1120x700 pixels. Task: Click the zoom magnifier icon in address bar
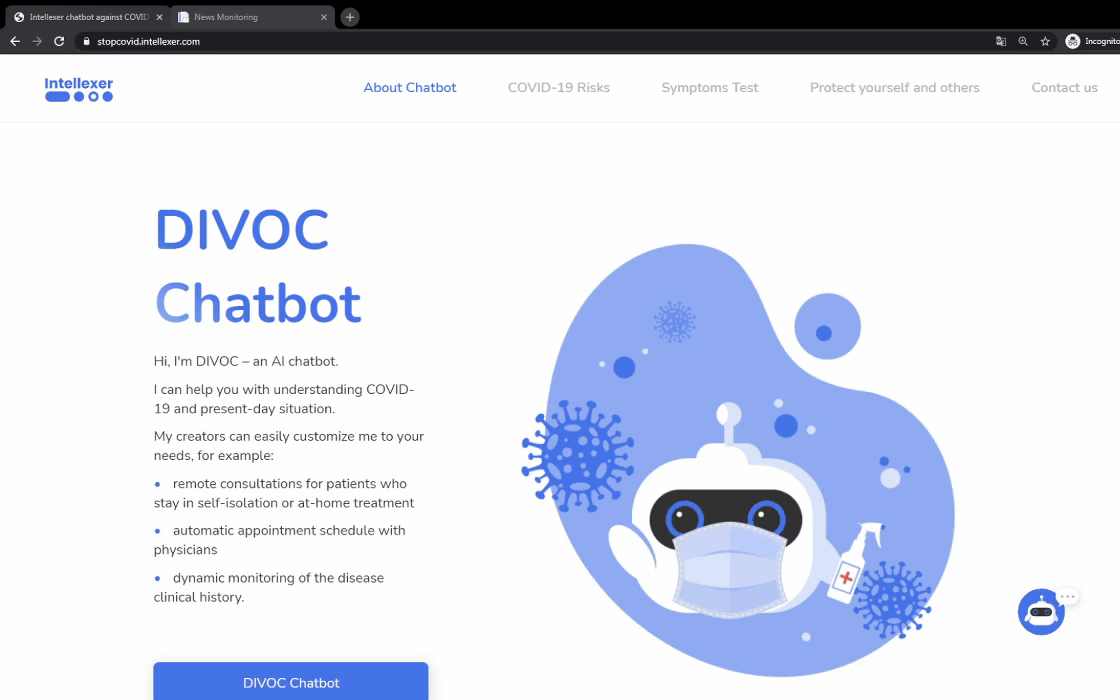(1023, 41)
